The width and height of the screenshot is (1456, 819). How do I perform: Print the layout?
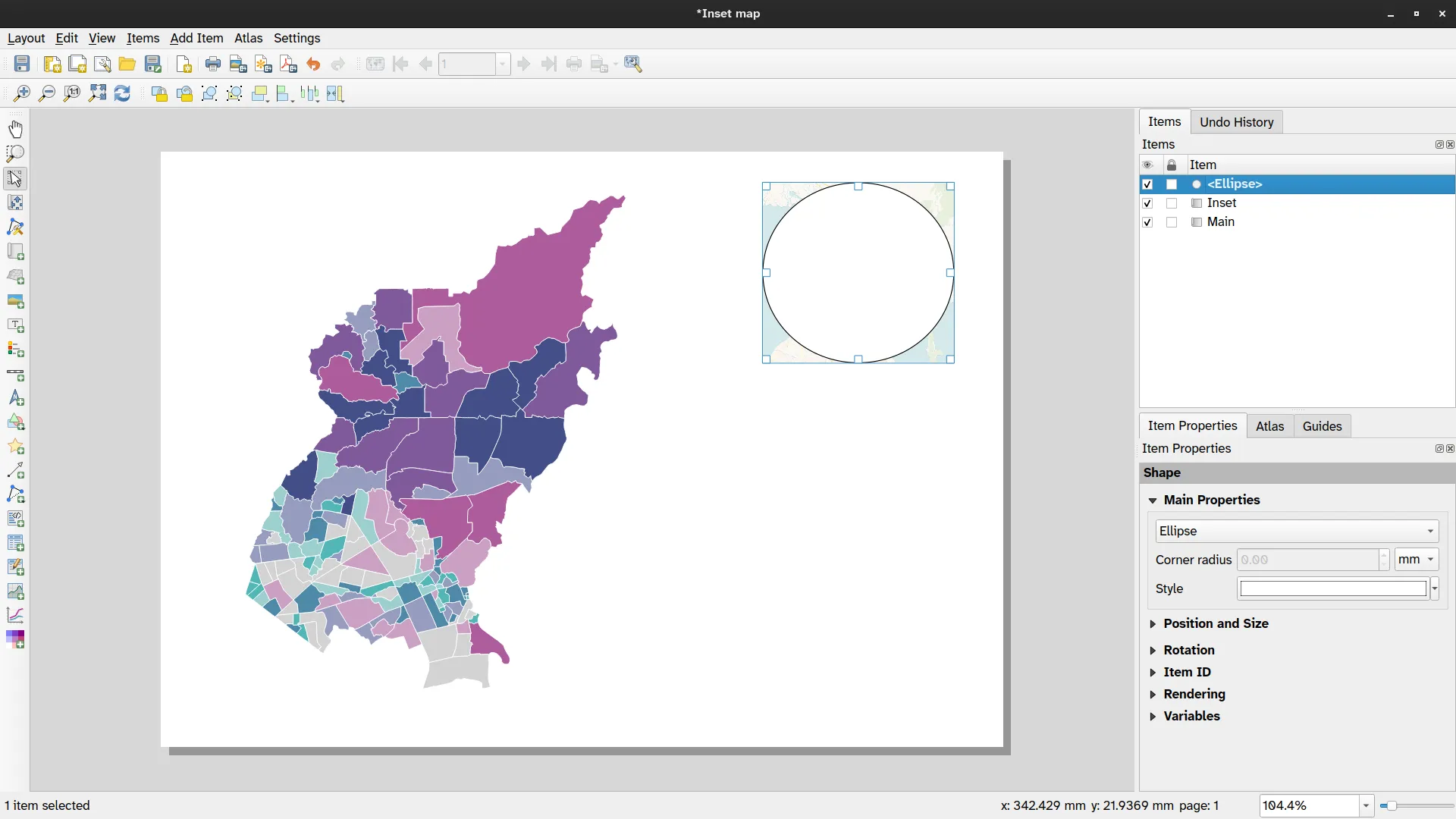click(213, 64)
